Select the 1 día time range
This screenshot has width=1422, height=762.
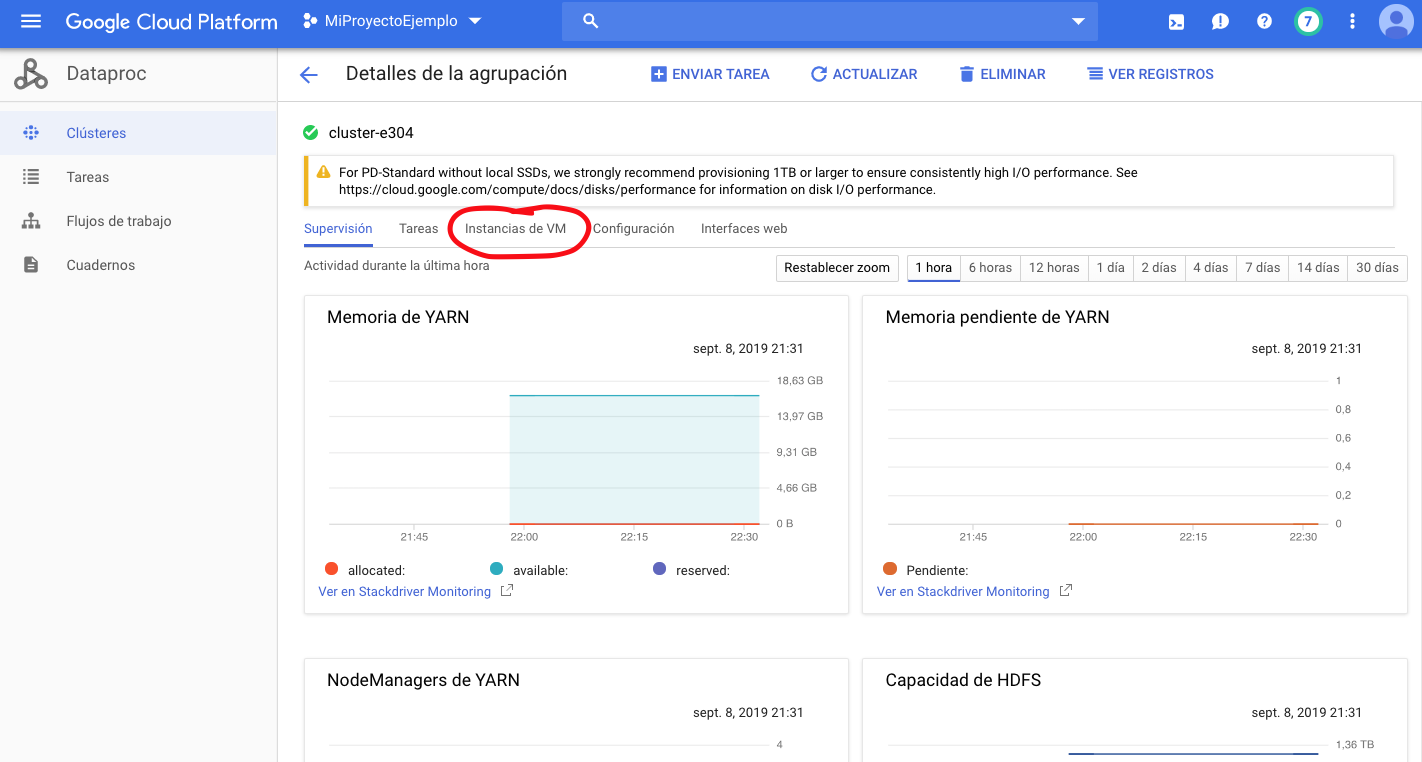click(1111, 268)
